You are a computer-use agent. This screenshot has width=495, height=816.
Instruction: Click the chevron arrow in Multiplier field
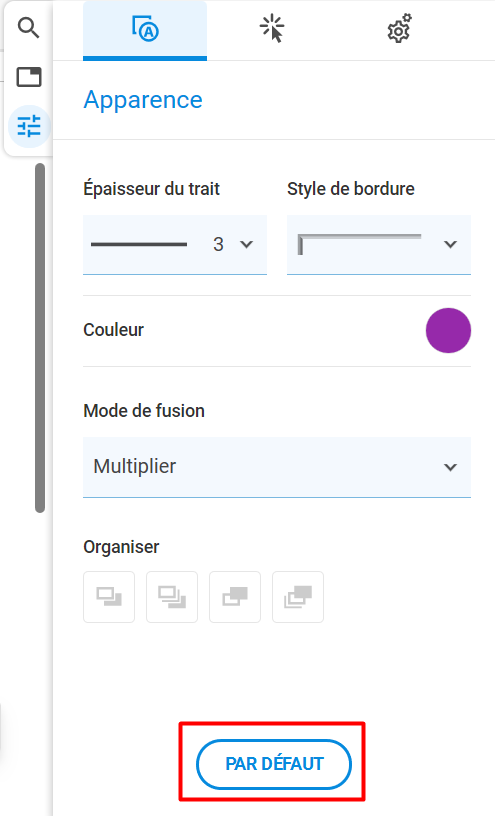point(450,467)
